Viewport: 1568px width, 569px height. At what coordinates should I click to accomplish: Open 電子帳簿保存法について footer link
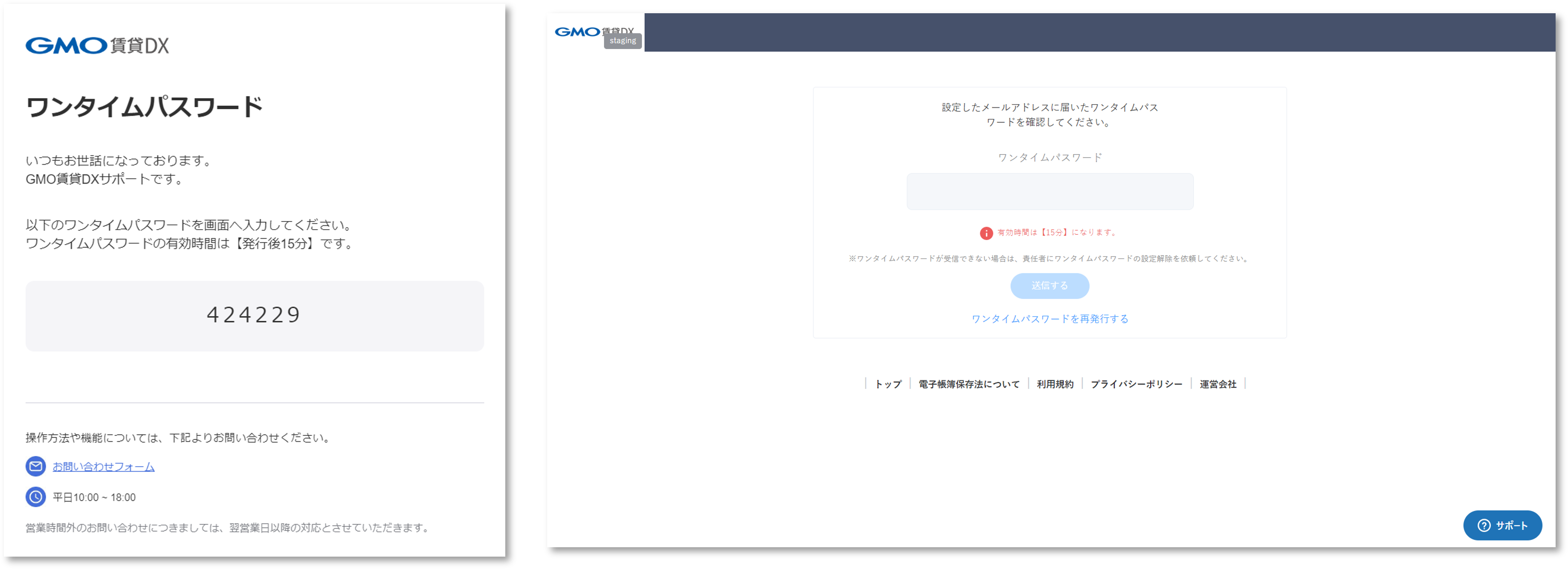968,384
